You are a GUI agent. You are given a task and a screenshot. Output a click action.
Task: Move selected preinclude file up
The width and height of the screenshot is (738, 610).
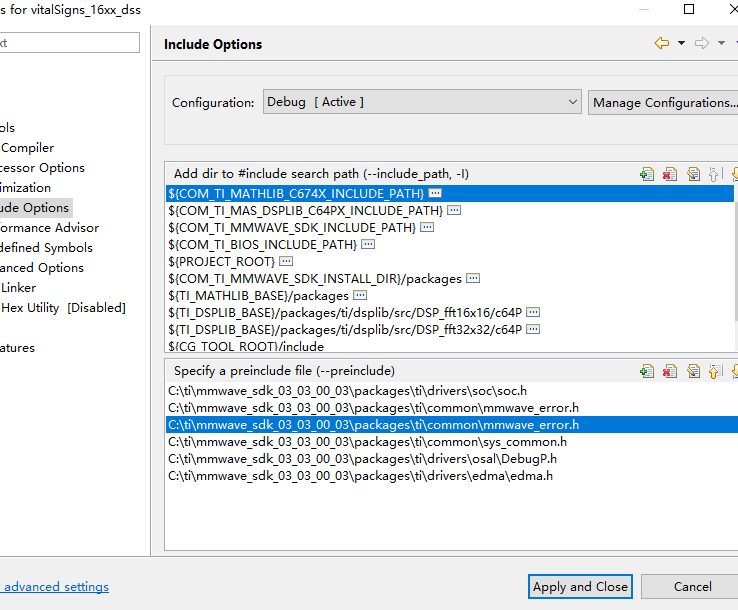coord(715,371)
